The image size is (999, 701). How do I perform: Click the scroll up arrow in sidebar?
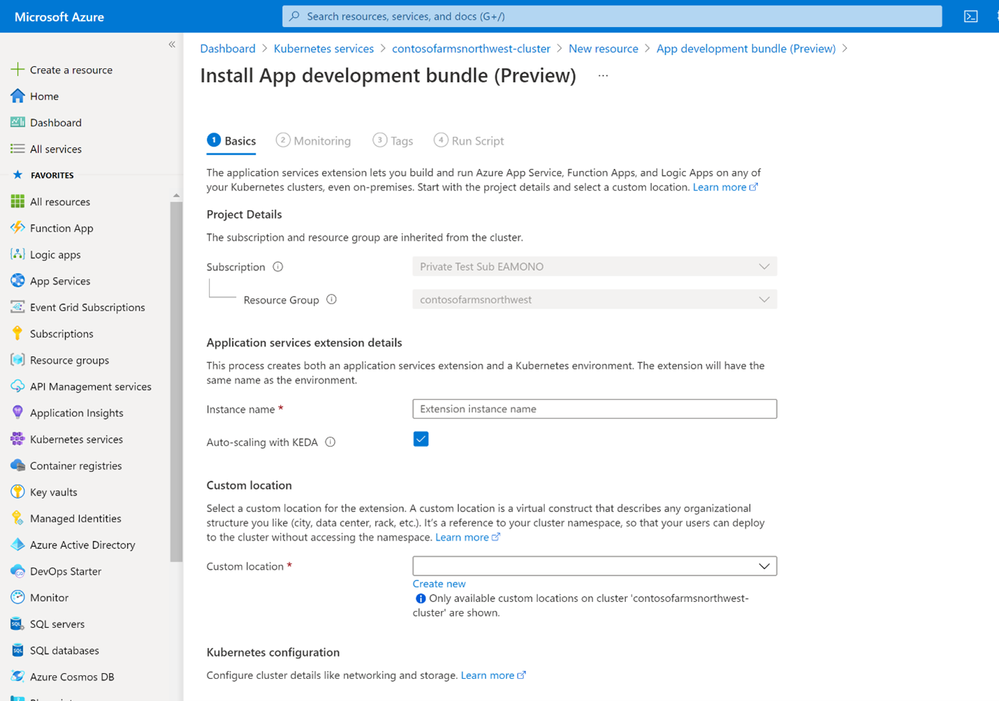176,195
